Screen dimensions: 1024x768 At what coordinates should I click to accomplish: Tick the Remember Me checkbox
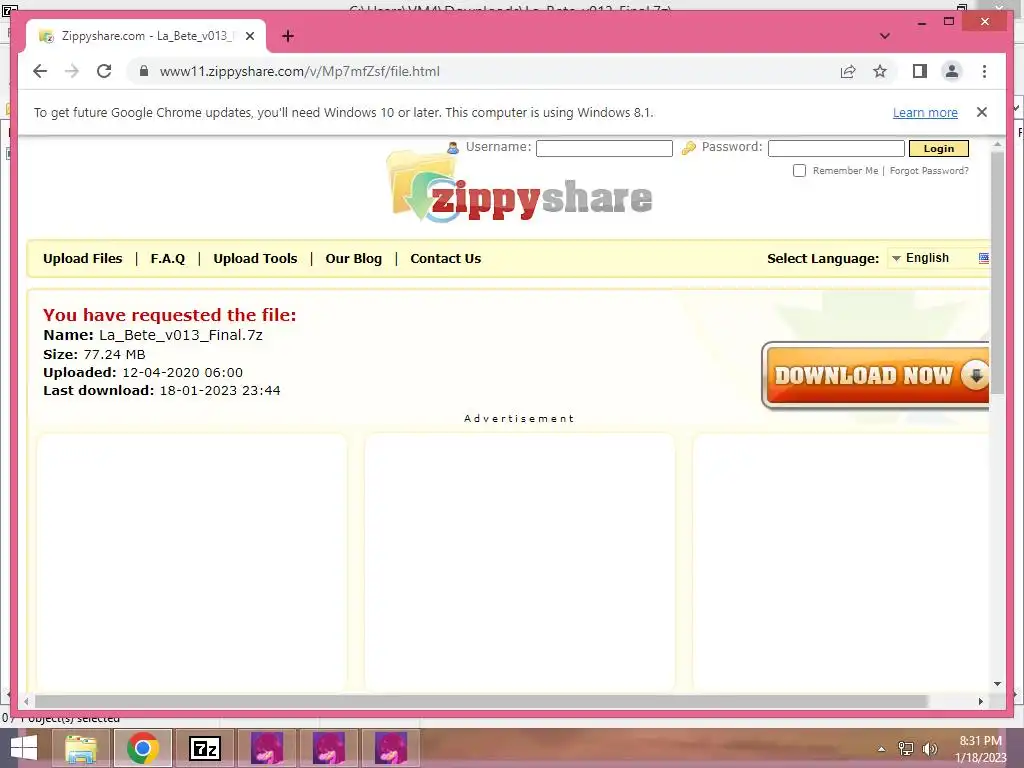coord(799,170)
